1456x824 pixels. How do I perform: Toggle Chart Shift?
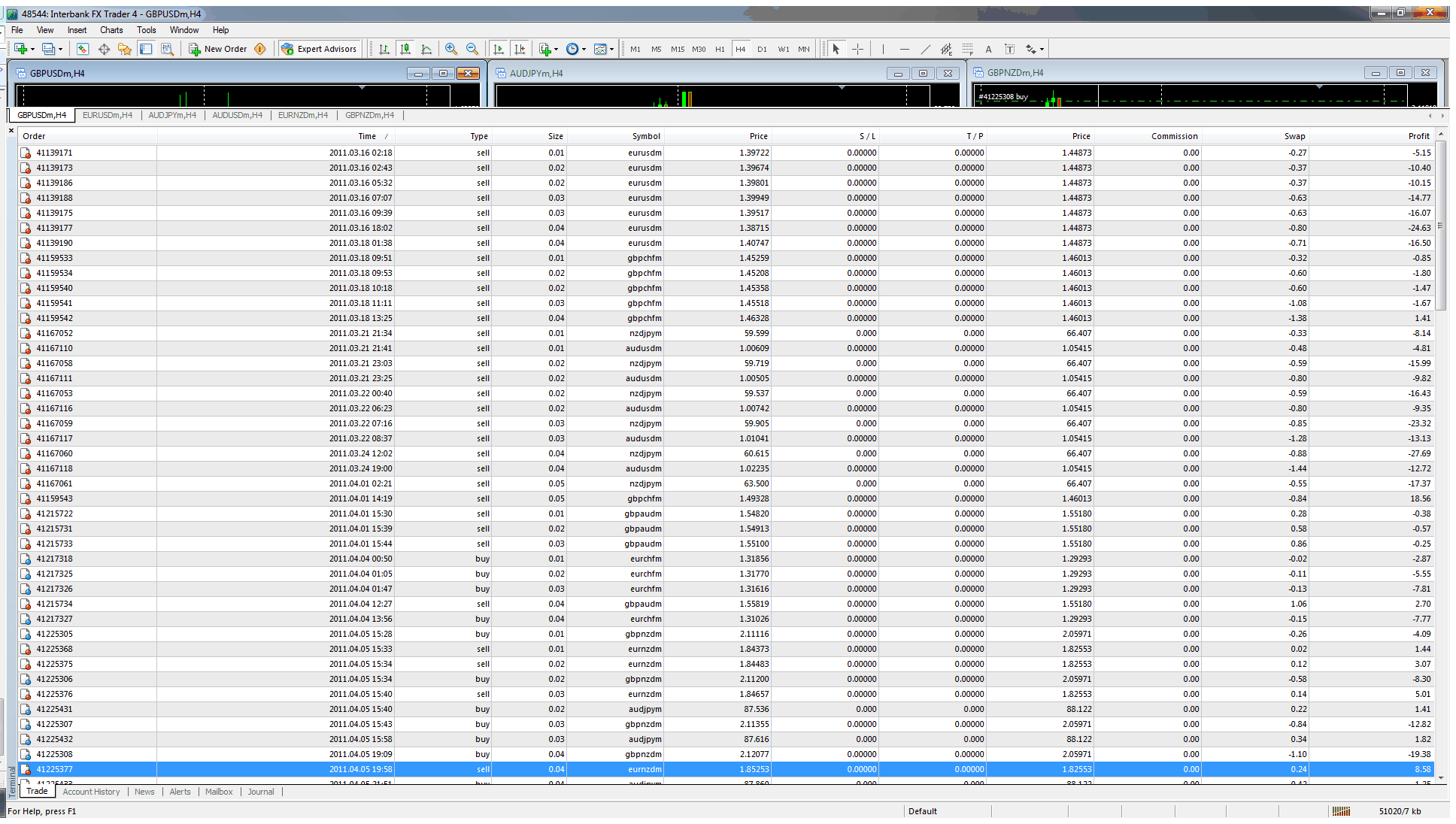coord(520,49)
